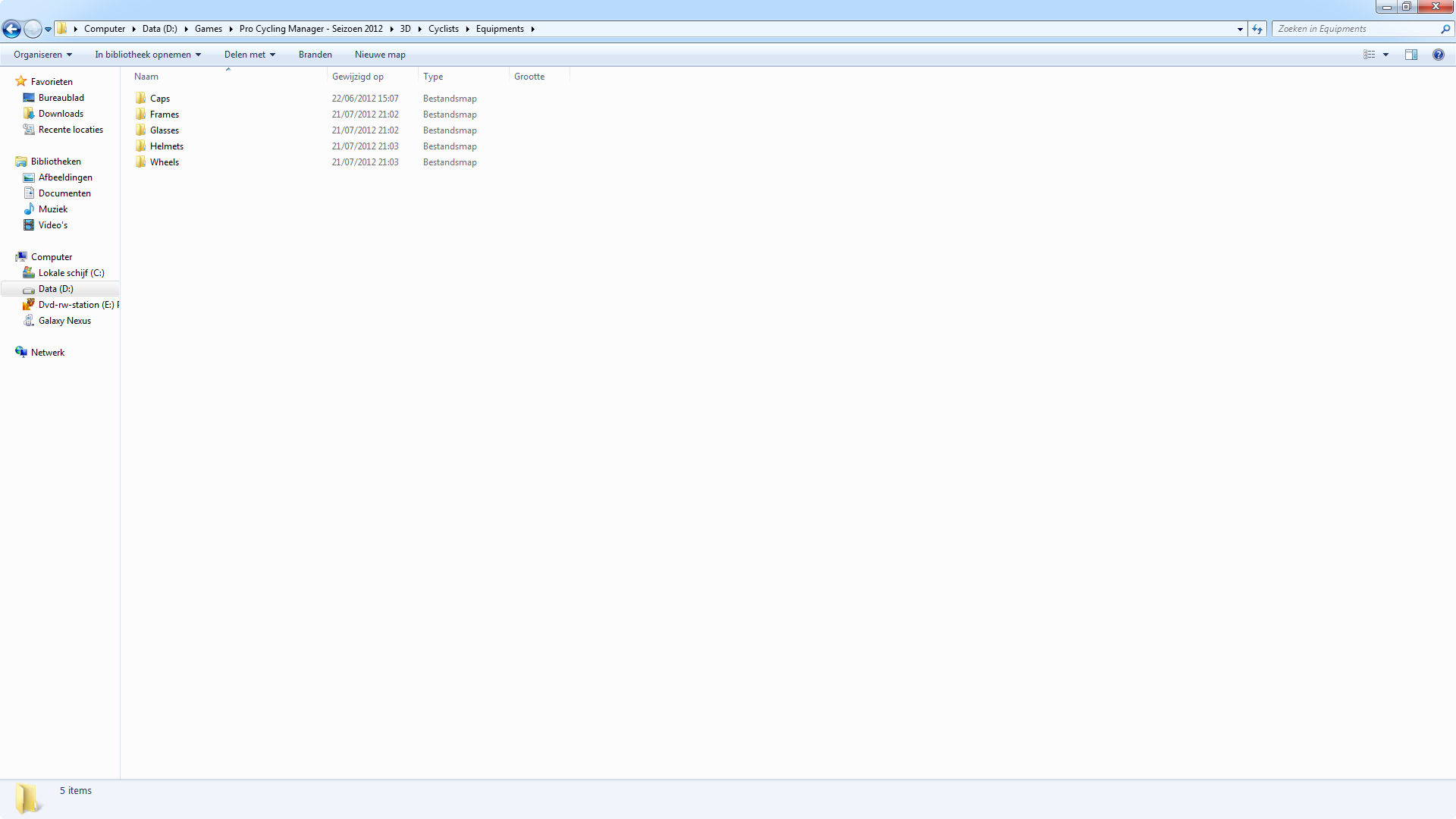1456x819 pixels.
Task: Click the search magnifier icon
Action: (x=1445, y=29)
